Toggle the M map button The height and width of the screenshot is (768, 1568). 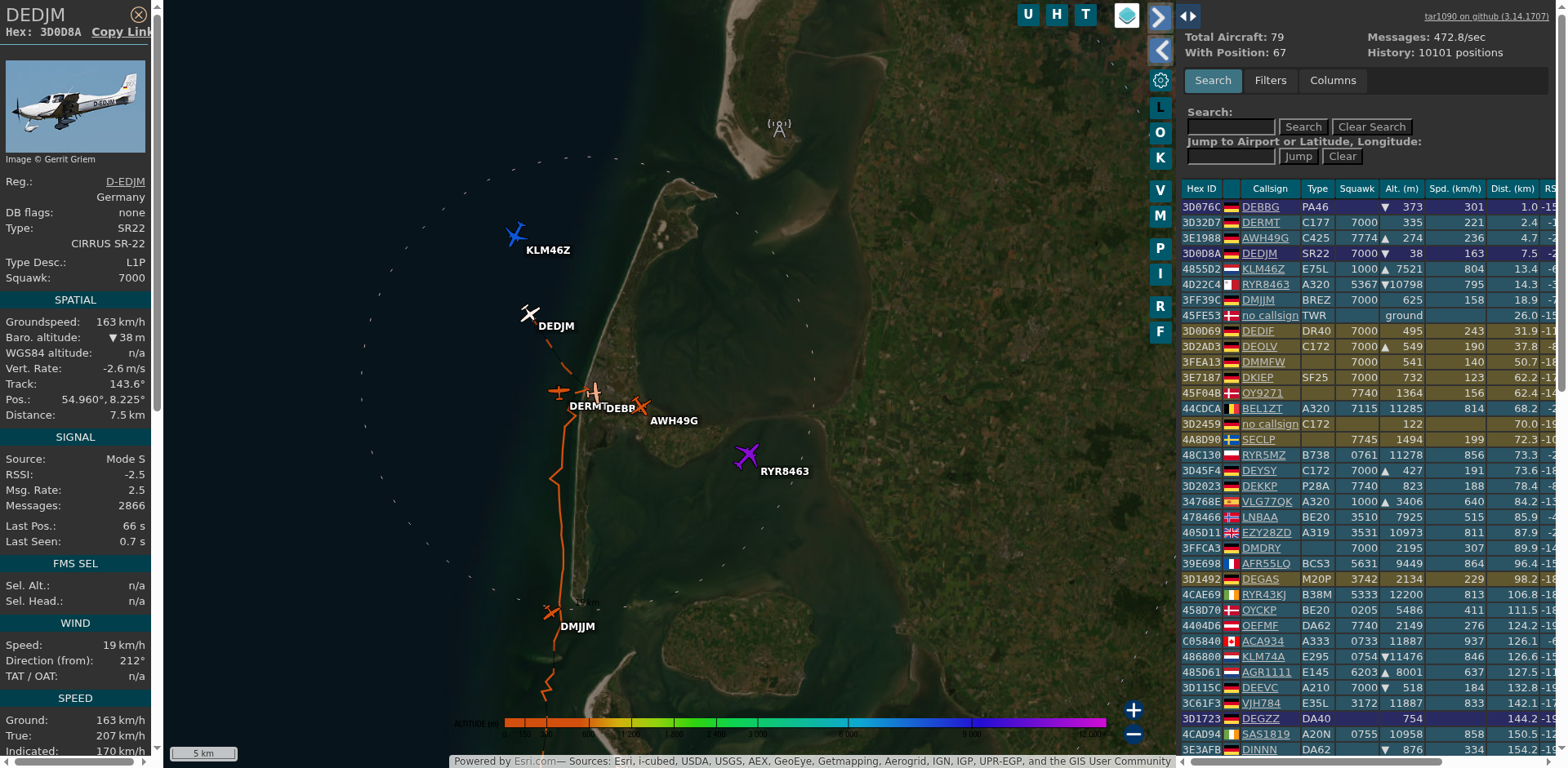pos(1160,215)
